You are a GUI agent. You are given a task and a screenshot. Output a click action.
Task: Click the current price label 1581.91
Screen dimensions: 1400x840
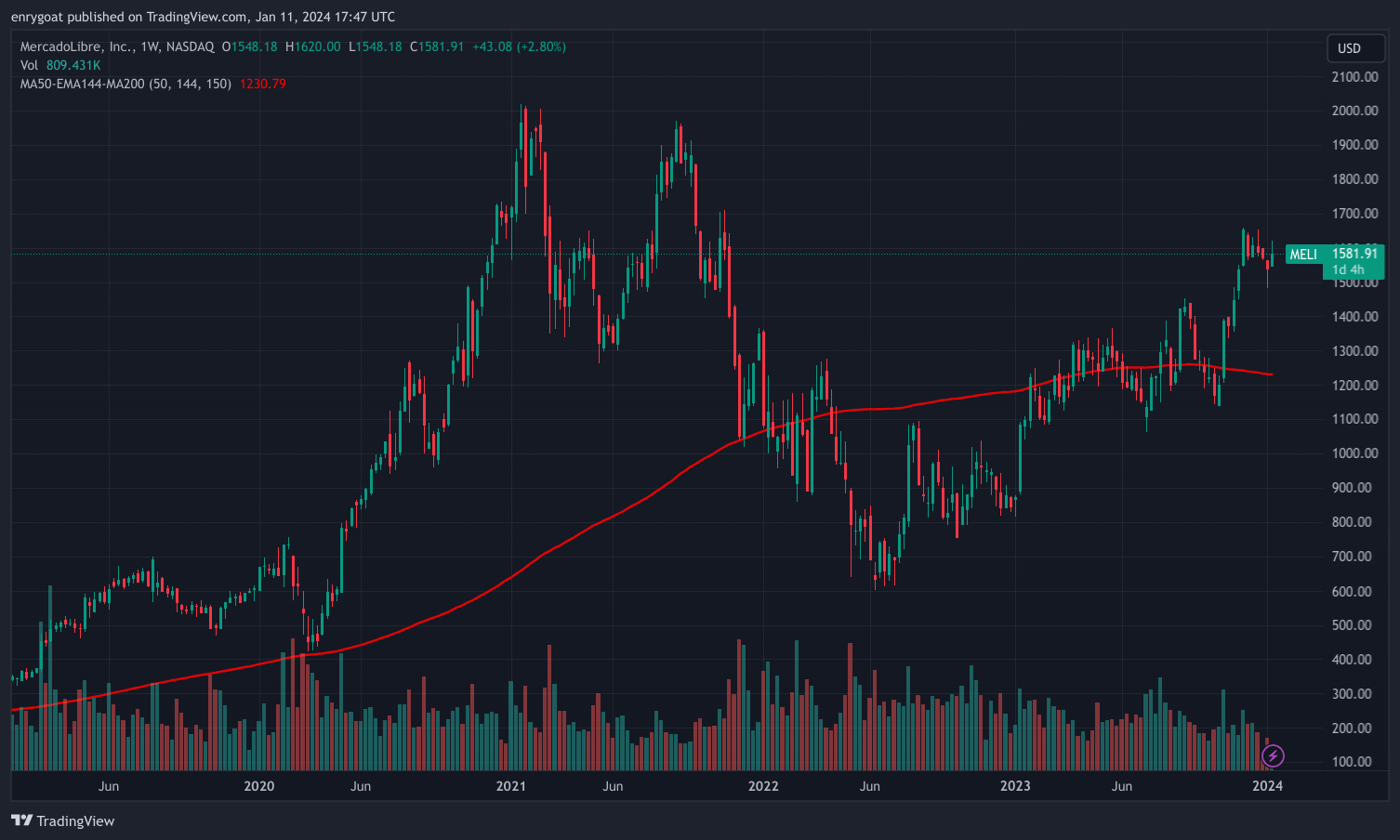click(x=1354, y=253)
